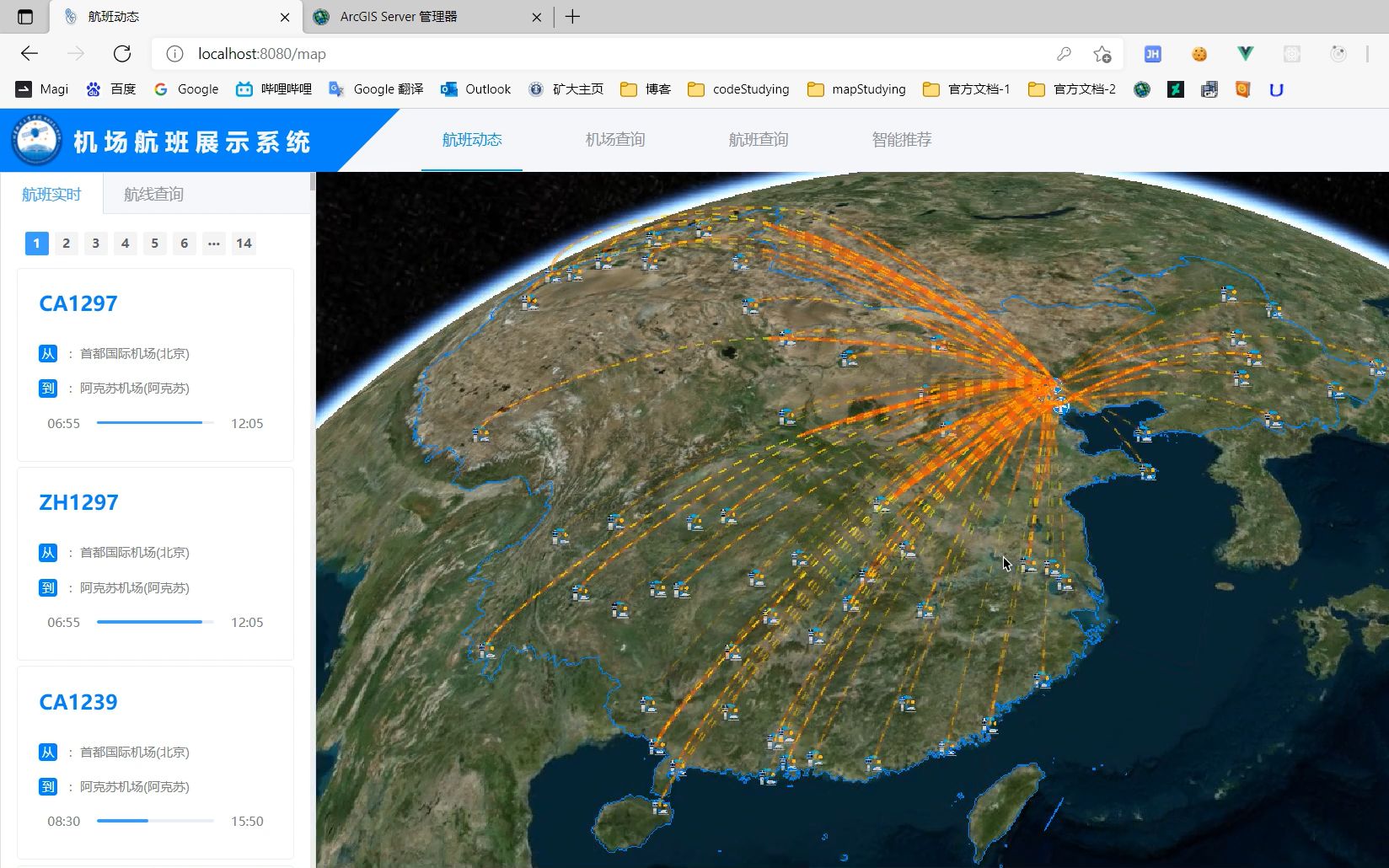The height and width of the screenshot is (868, 1389).
Task: Reload the page with refresh icon
Action: (122, 54)
